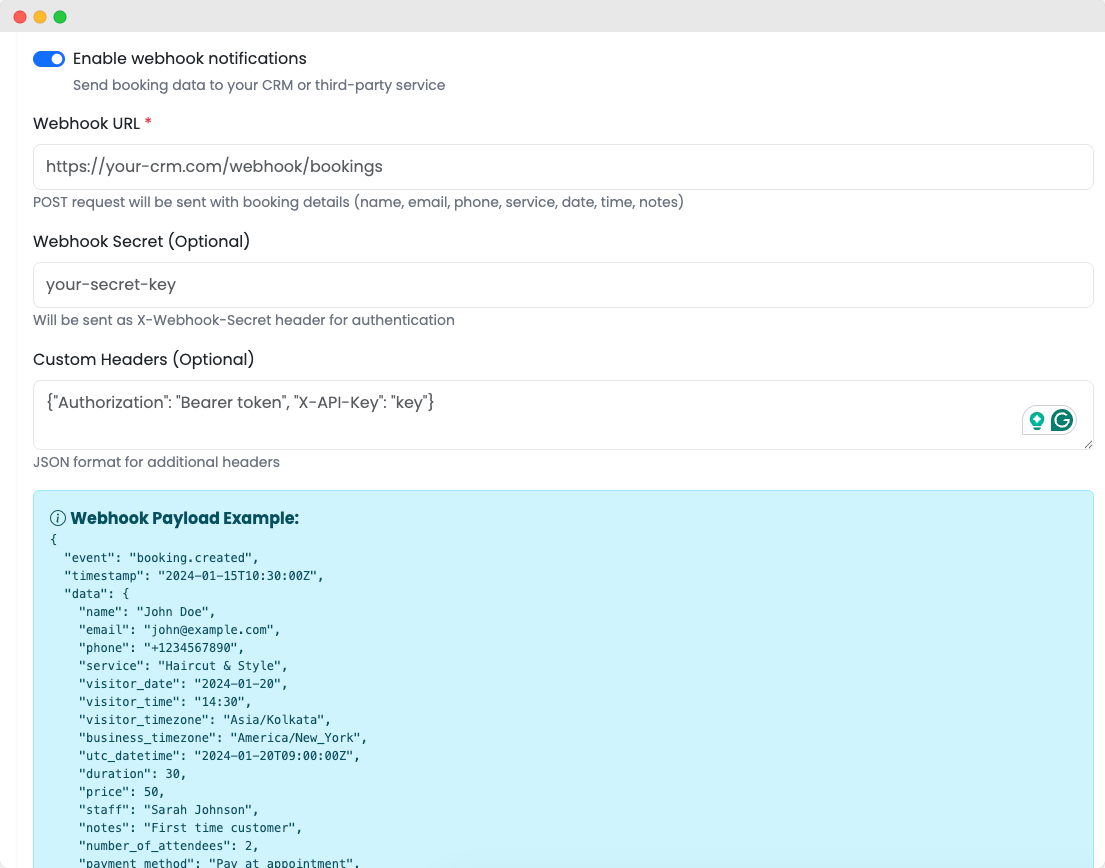1105x868 pixels.
Task: Maximize the window with the green button
Action: [60, 17]
